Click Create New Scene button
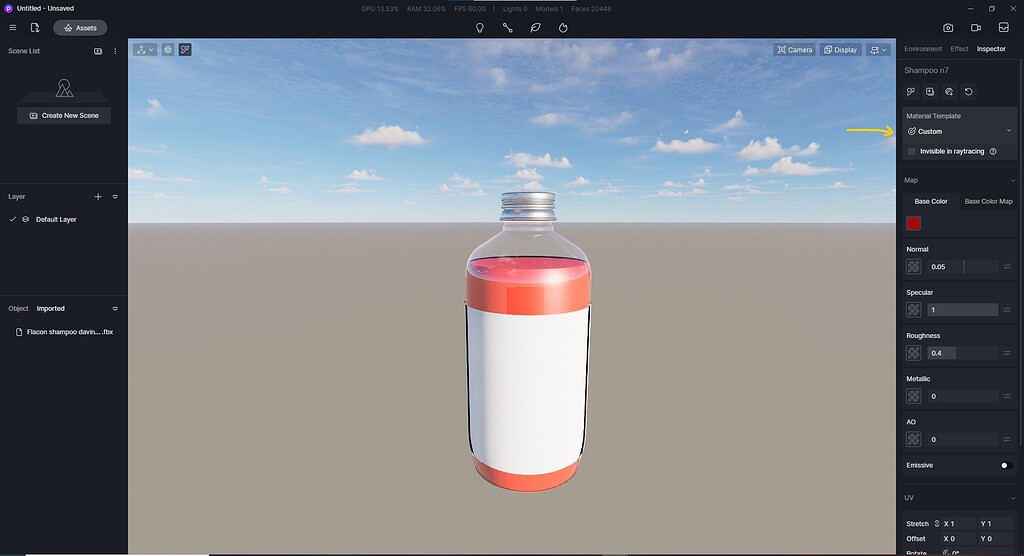This screenshot has width=1024, height=556. pyautogui.click(x=64, y=116)
